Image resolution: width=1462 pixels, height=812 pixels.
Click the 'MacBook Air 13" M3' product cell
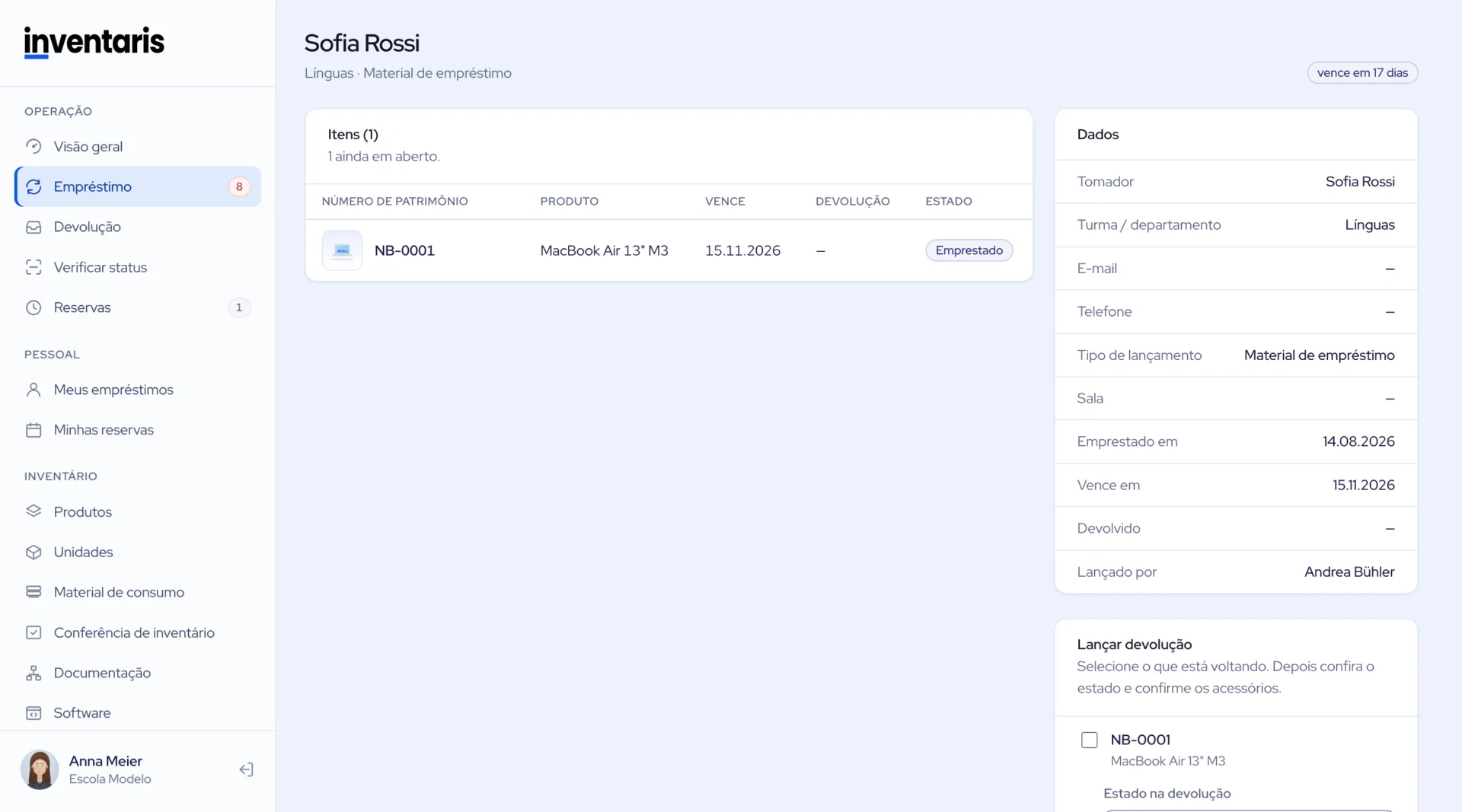pos(604,250)
